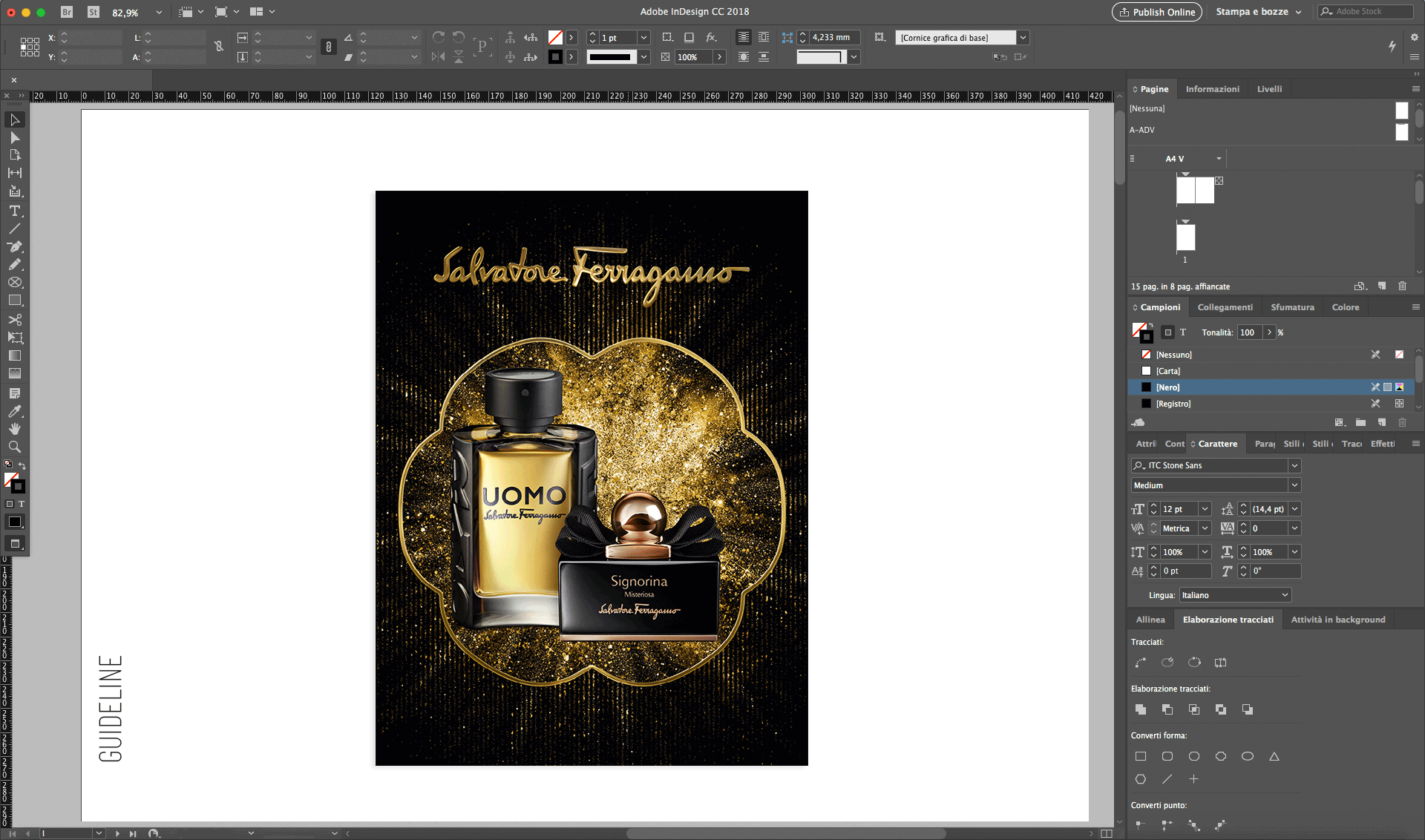Toggle fill/stroke proxy in Campioni panel
Screen dimensions: 1425x840
[1142, 332]
